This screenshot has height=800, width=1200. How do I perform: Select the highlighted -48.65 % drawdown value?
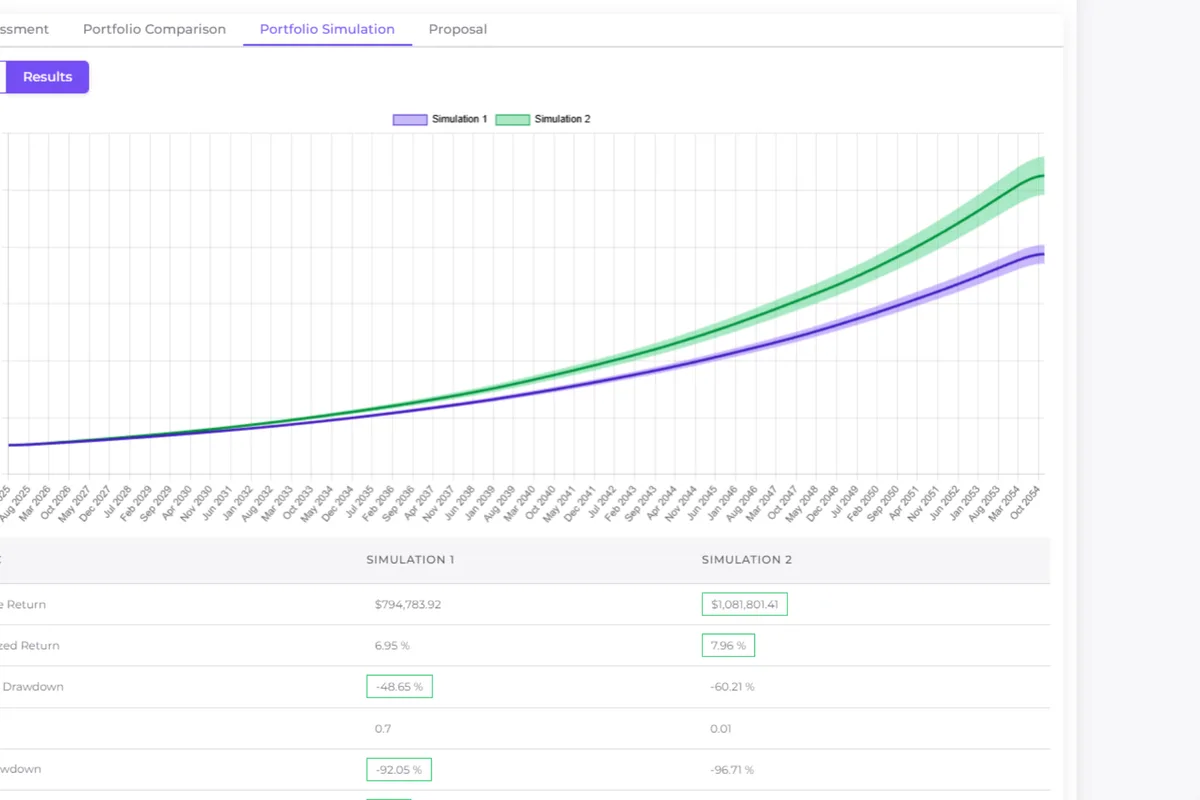click(399, 687)
